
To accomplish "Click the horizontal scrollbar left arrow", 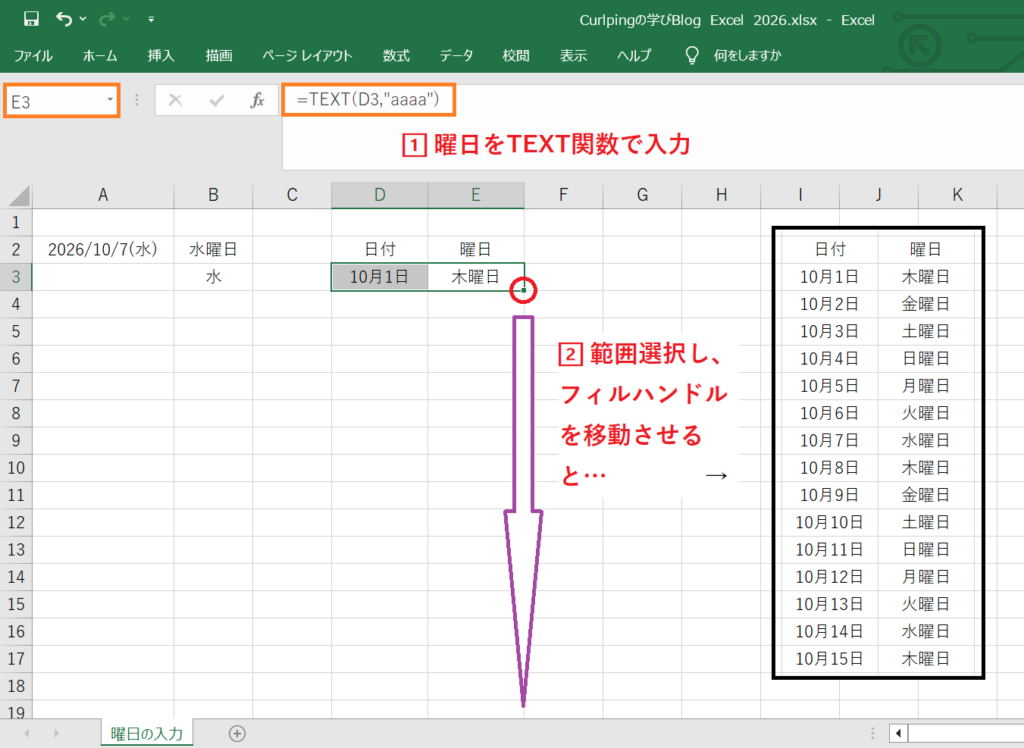I will click(899, 734).
